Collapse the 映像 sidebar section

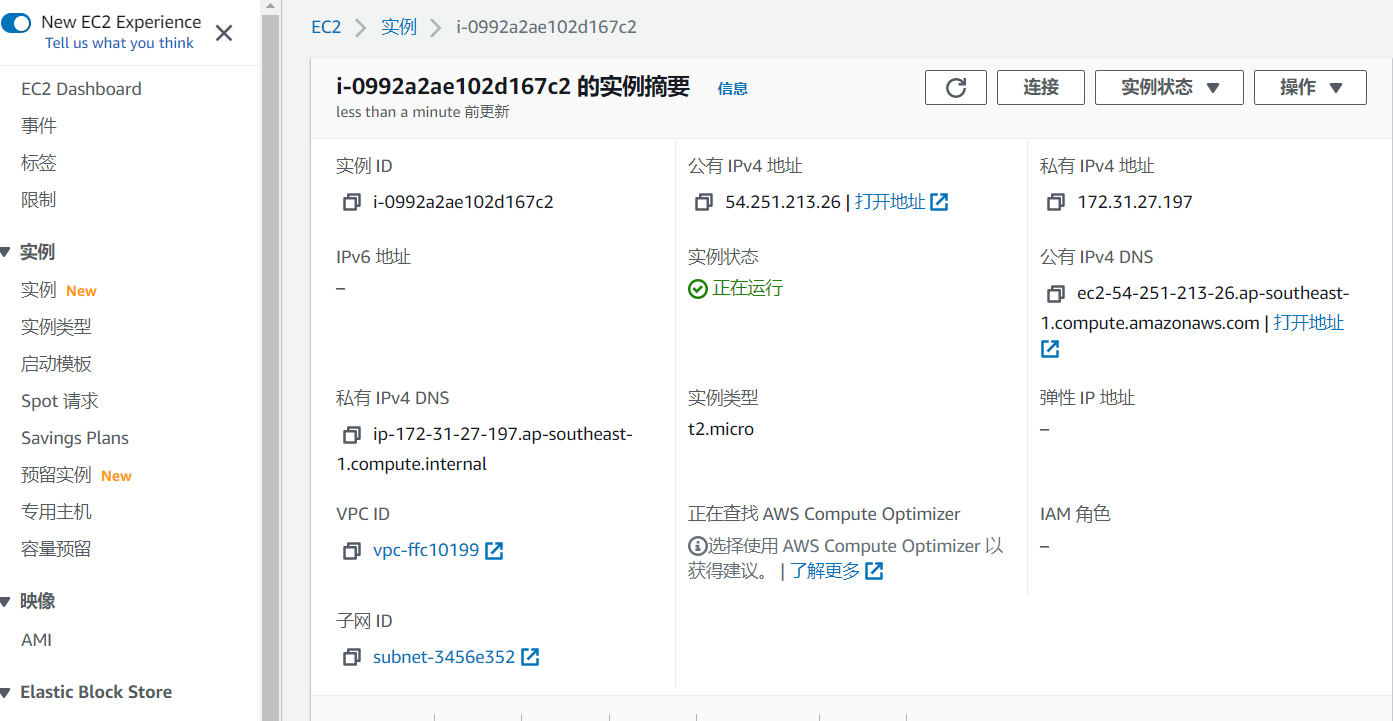[x=5, y=601]
